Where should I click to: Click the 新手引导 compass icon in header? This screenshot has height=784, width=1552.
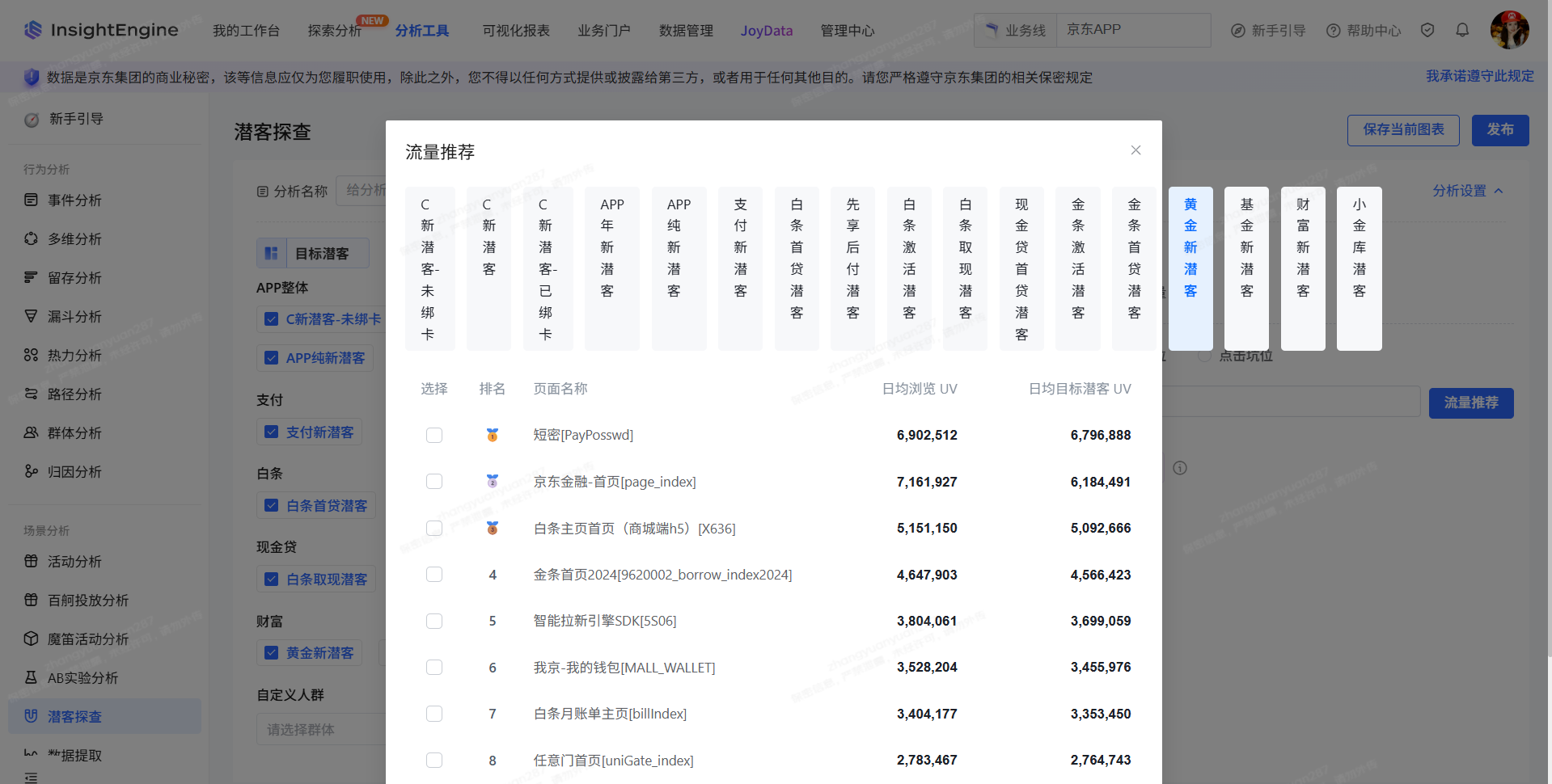click(x=1238, y=31)
